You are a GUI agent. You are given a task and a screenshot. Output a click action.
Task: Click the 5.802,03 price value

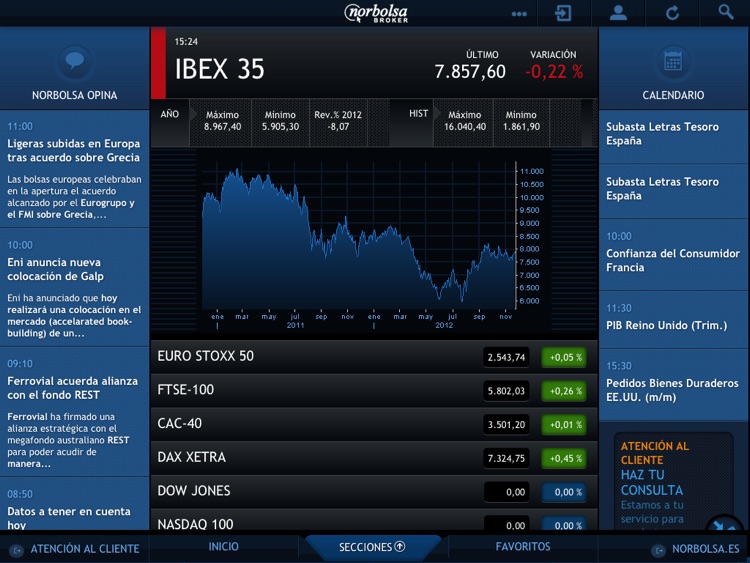click(x=506, y=391)
